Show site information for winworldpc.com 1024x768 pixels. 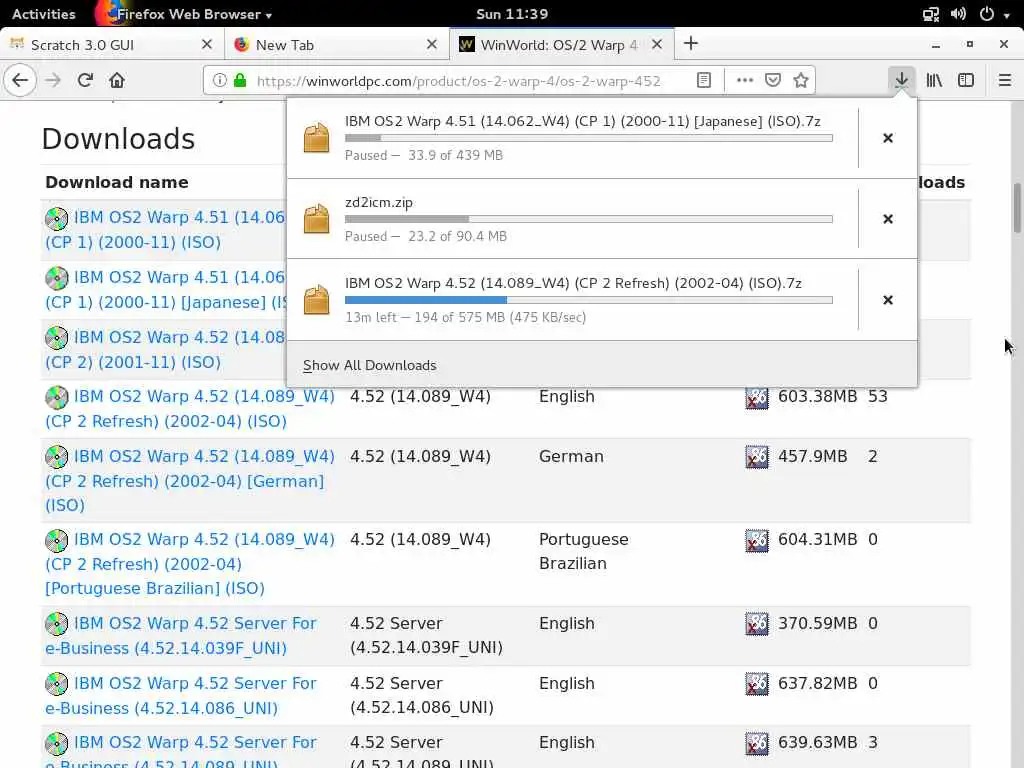[220, 80]
